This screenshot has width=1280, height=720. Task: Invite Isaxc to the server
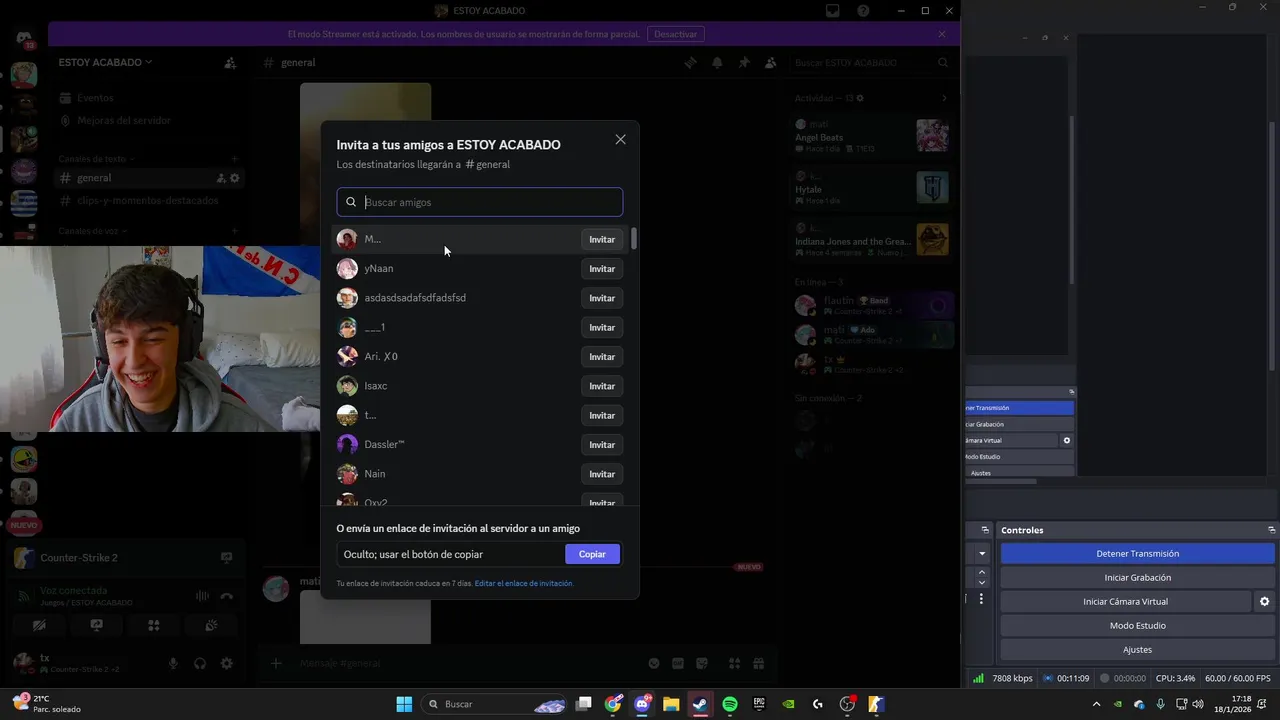(x=602, y=386)
